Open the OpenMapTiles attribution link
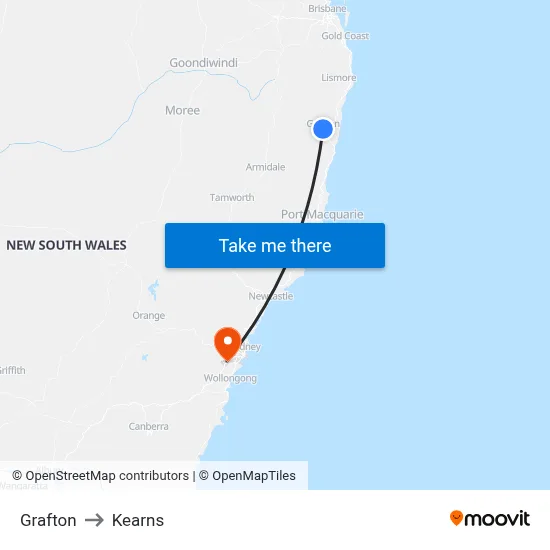 point(247,476)
